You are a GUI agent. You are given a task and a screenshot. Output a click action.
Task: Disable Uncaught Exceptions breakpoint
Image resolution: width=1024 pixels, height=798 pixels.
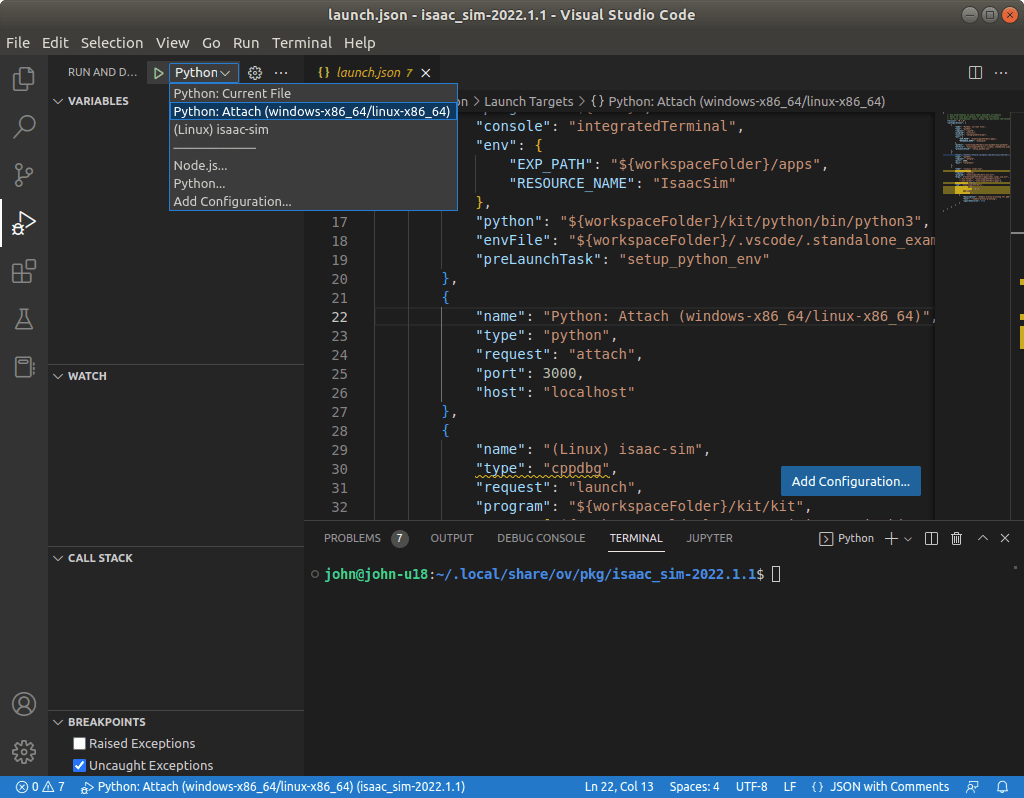[x=80, y=765]
